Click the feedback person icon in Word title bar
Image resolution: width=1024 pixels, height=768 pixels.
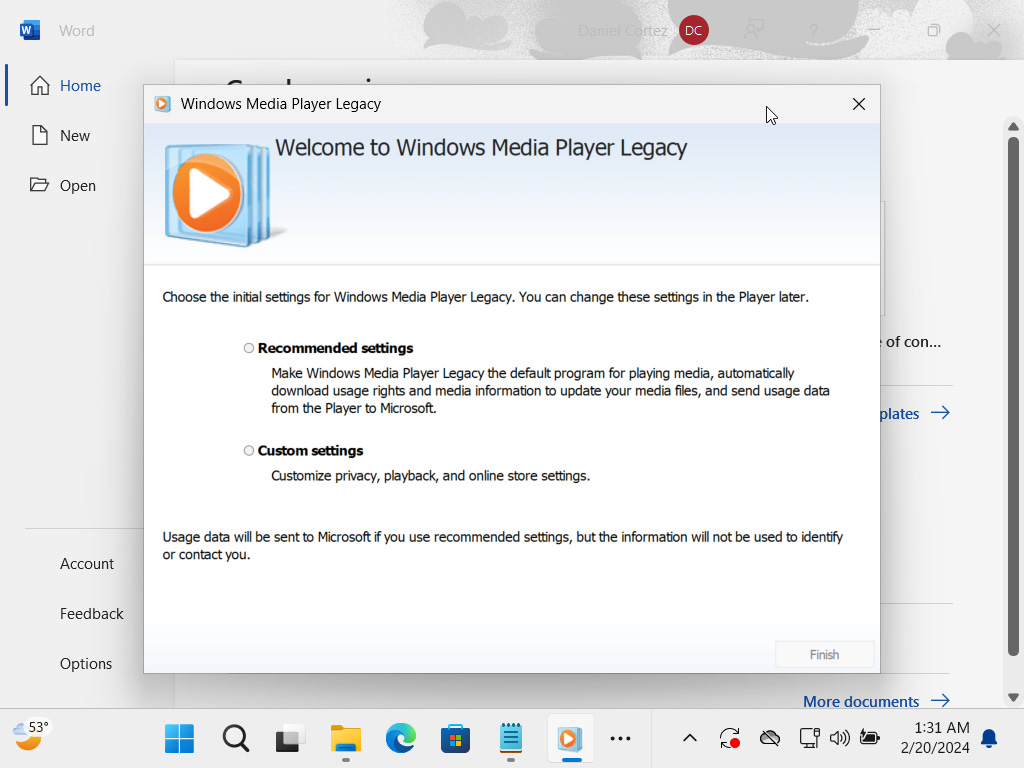(754, 30)
